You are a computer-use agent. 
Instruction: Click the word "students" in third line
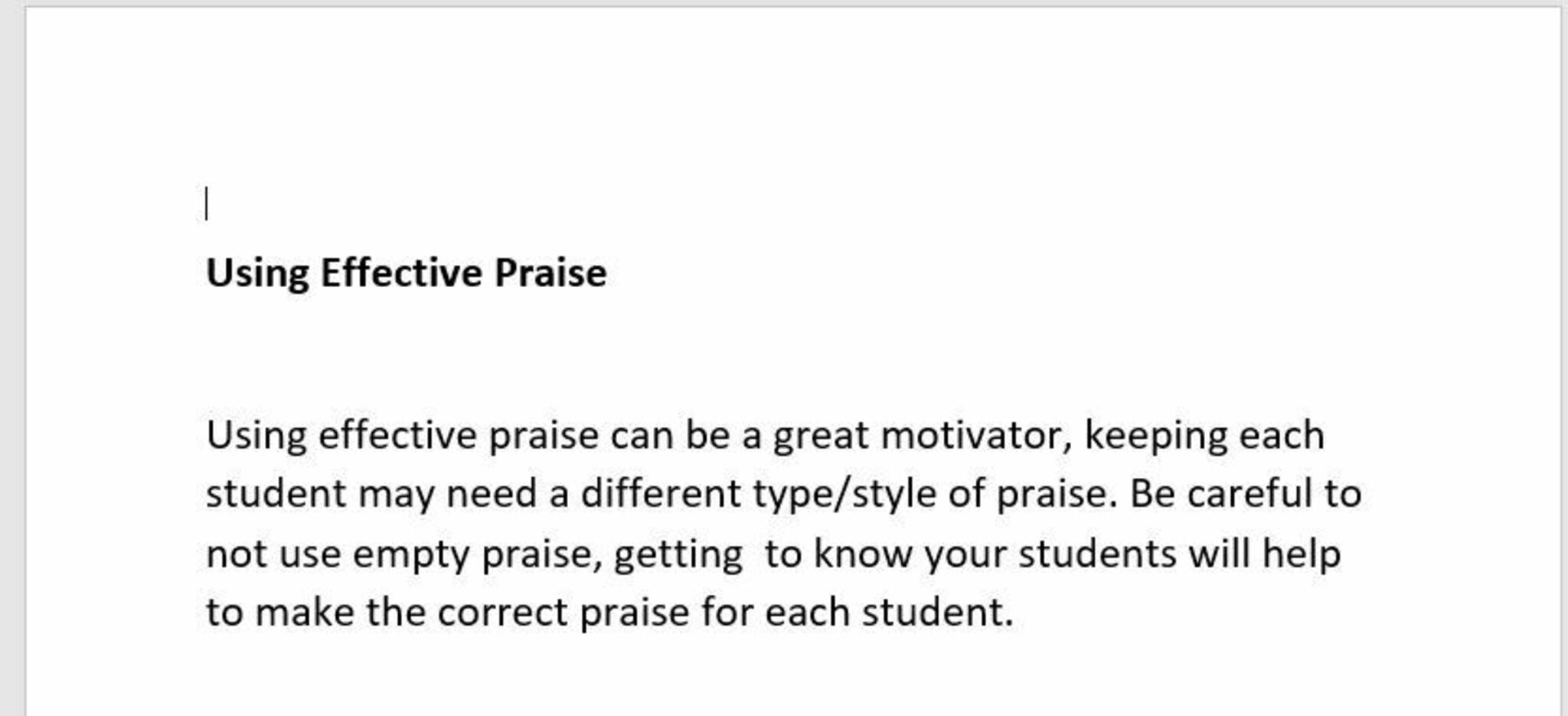pyautogui.click(x=1096, y=554)
